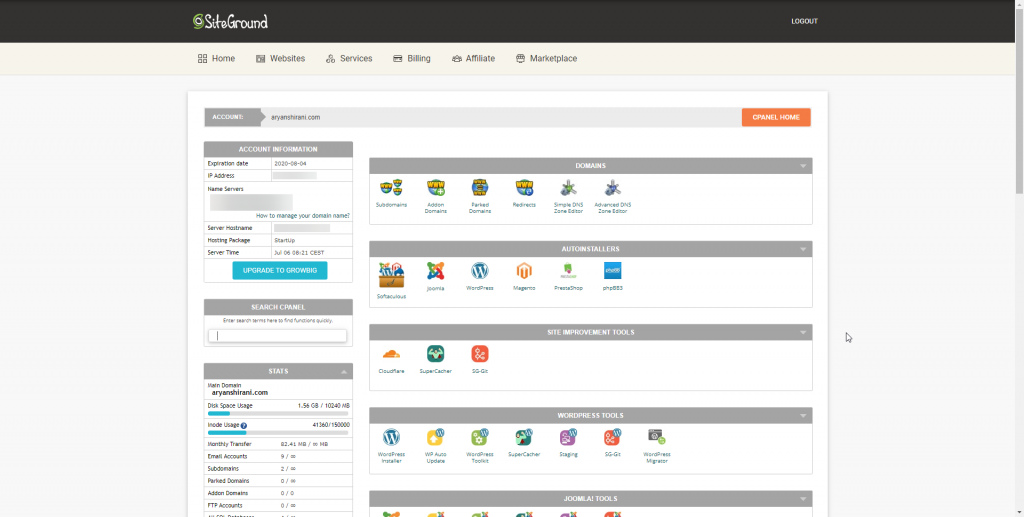Click the Upgrade to GrowBig button
This screenshot has width=1024, height=517.
click(279, 270)
